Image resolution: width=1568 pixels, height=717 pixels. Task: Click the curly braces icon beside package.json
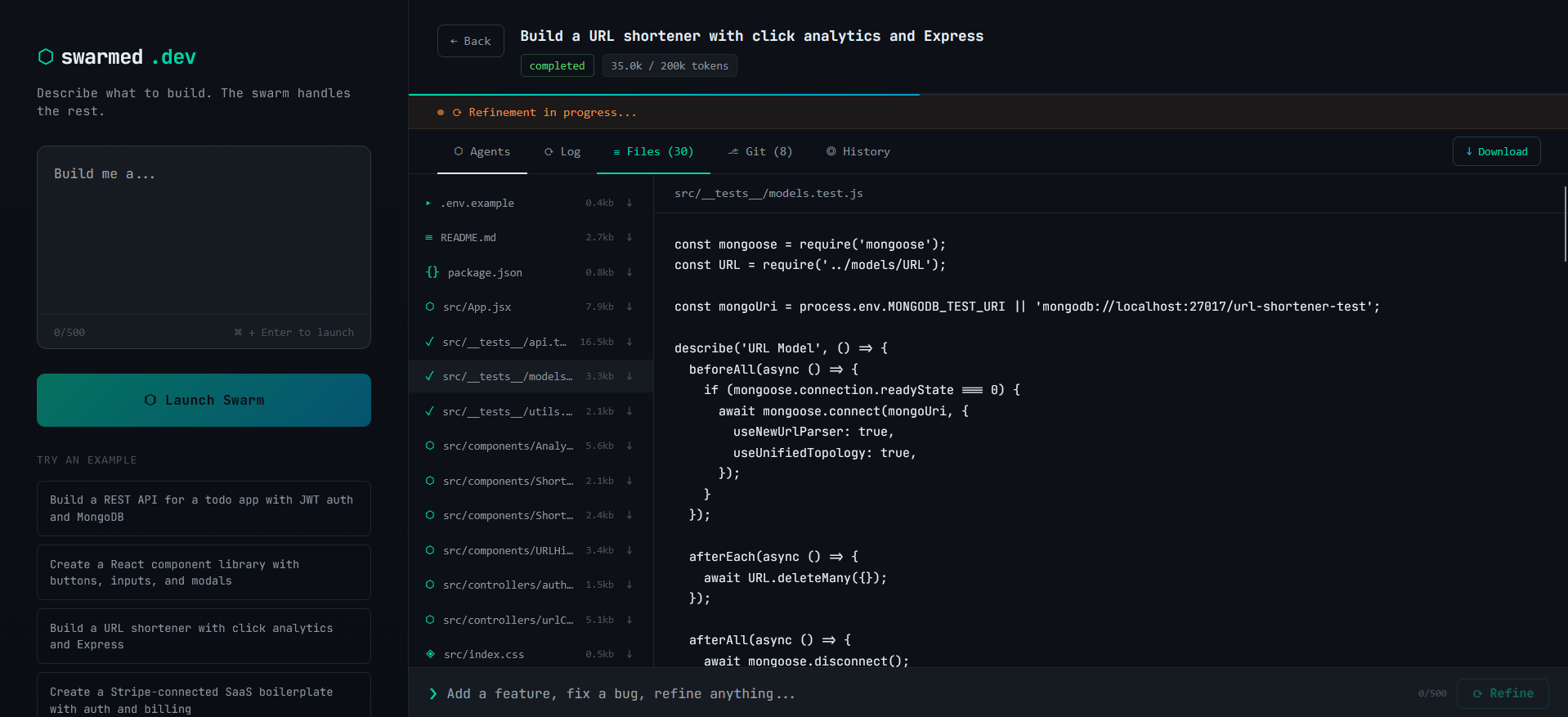(x=432, y=271)
